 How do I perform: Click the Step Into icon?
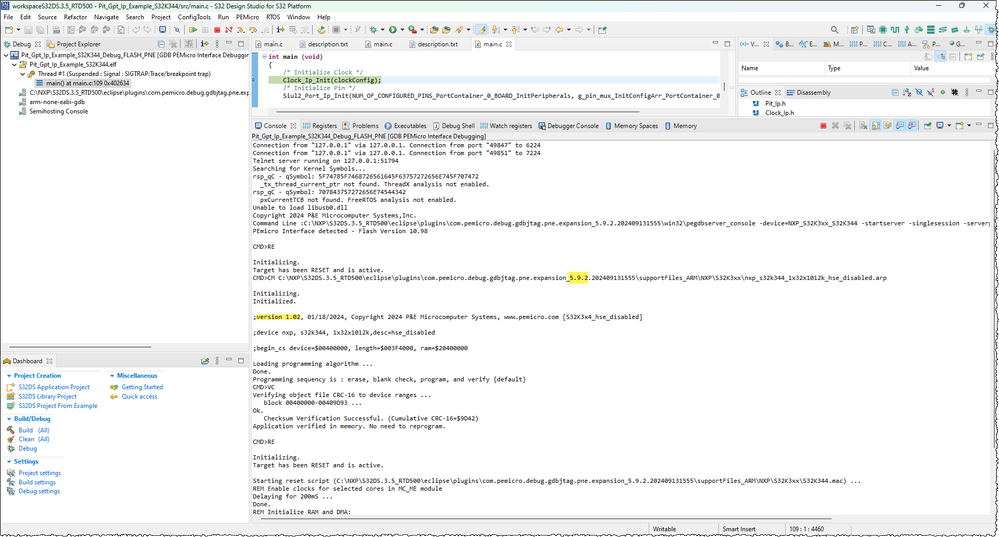click(x=240, y=29)
